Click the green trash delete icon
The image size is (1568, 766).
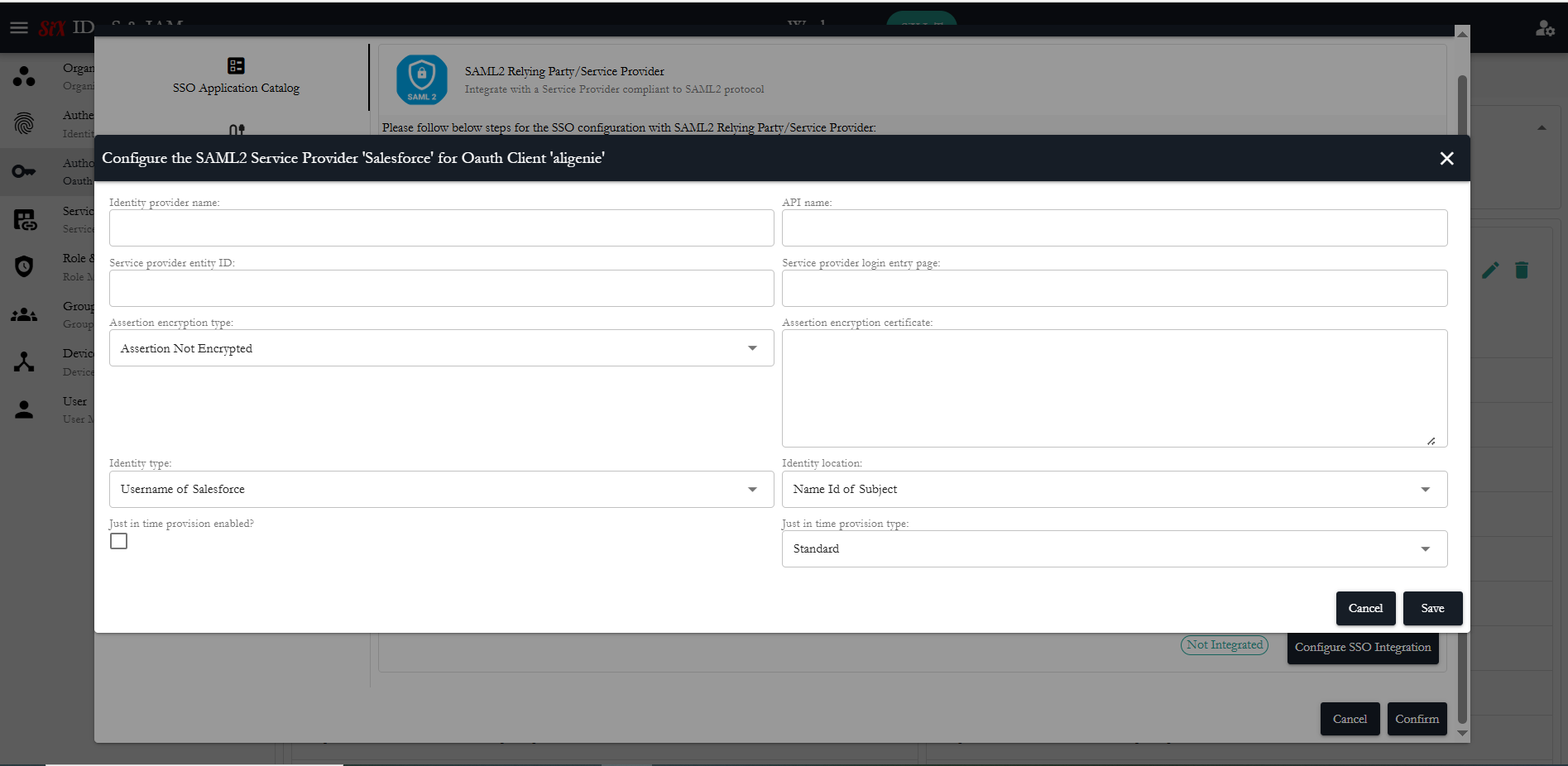click(x=1522, y=270)
